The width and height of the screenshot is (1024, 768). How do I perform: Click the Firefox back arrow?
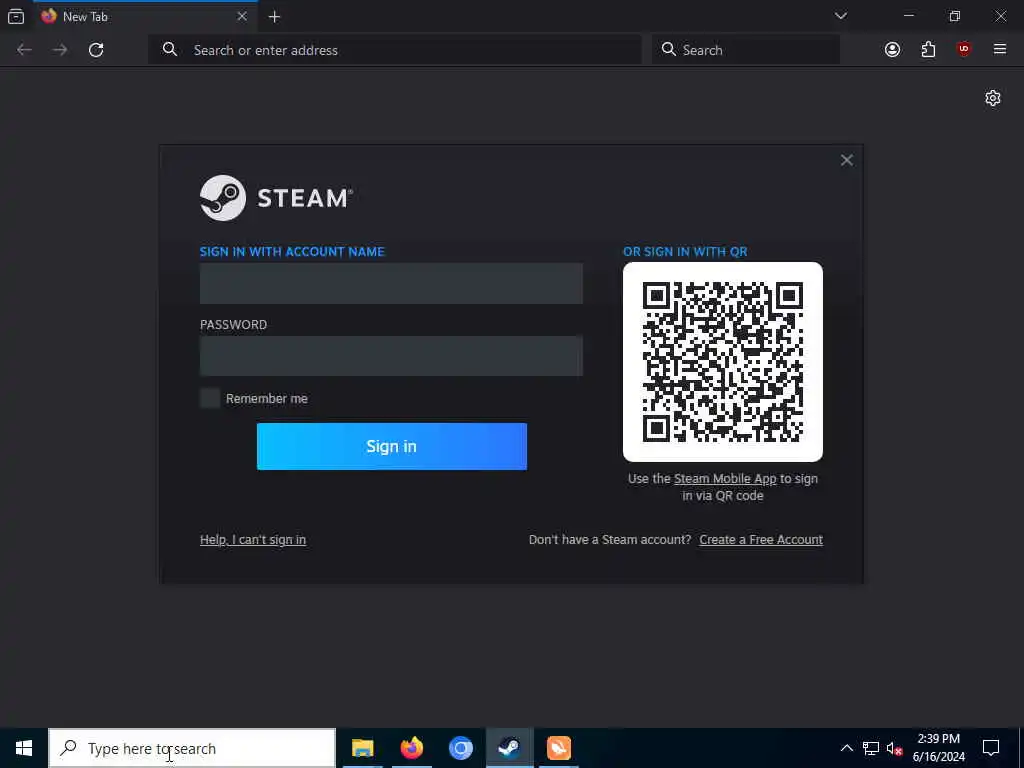pyautogui.click(x=24, y=50)
